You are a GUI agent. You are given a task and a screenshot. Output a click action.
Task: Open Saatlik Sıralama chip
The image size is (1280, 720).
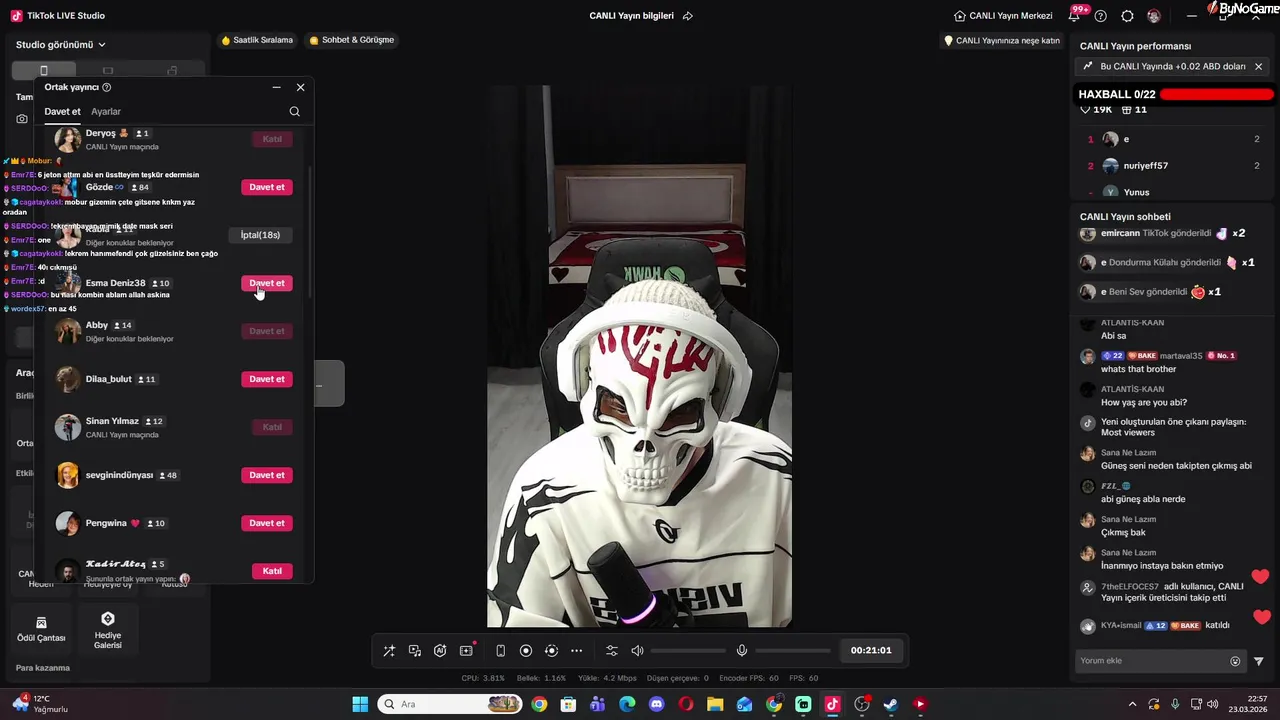pyautogui.click(x=257, y=40)
